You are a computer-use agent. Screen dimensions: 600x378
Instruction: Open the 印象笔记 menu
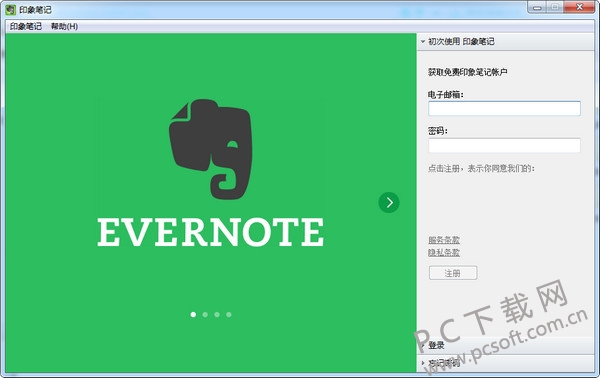26,26
